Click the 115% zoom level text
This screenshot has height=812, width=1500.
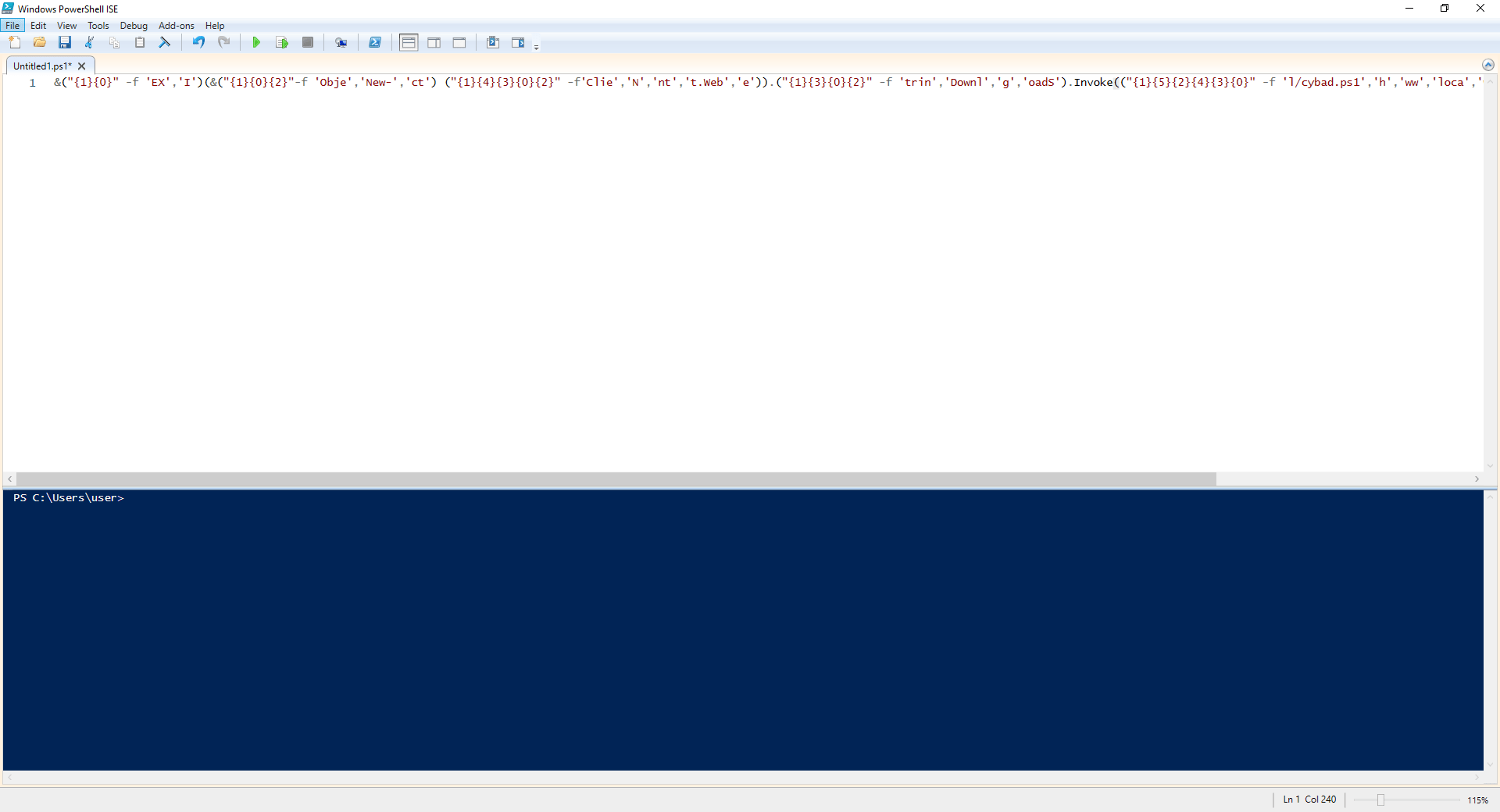pos(1477,800)
